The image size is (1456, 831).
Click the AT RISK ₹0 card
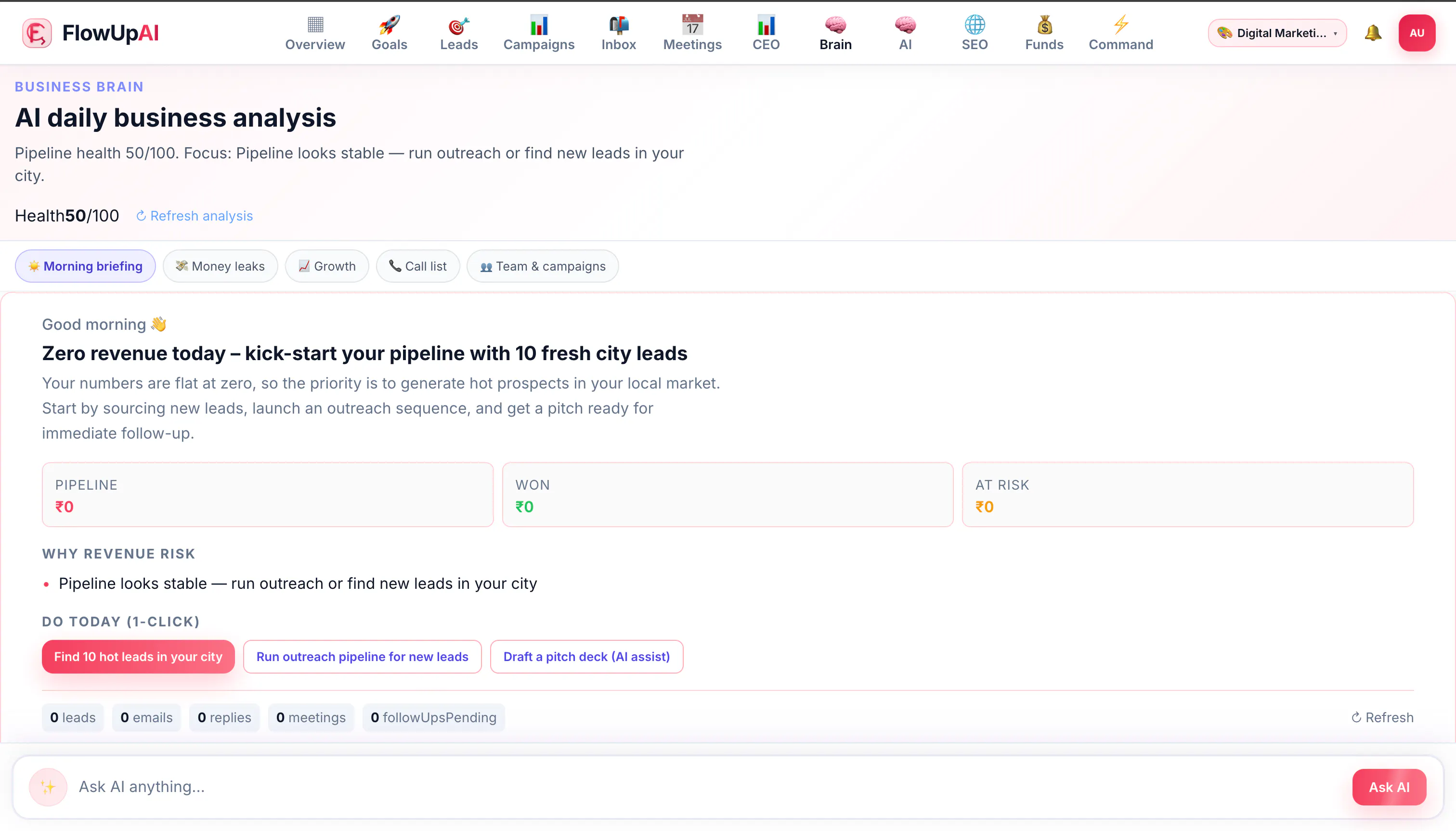1188,494
